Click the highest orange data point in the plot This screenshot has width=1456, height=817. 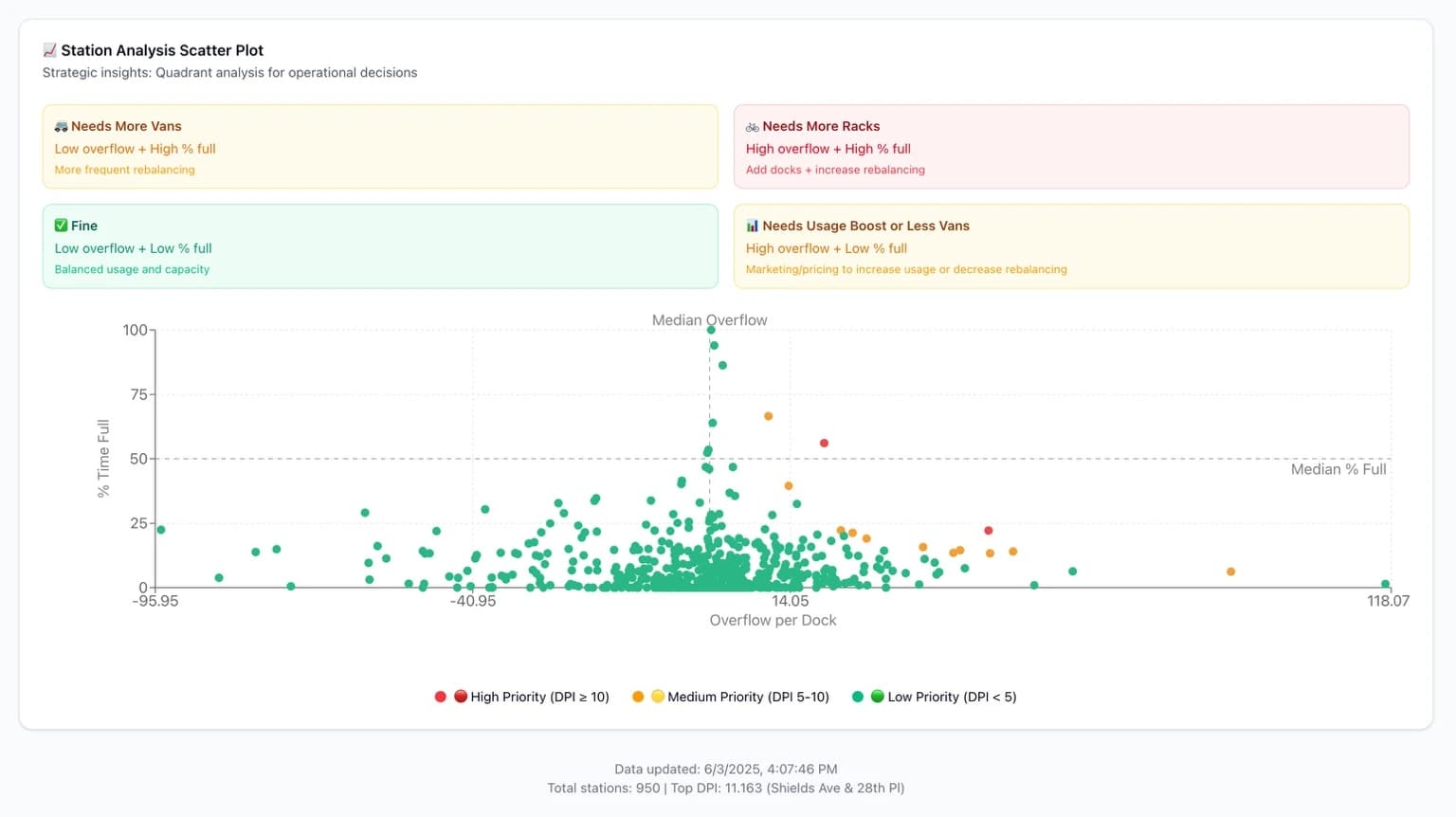pyautogui.click(x=768, y=416)
